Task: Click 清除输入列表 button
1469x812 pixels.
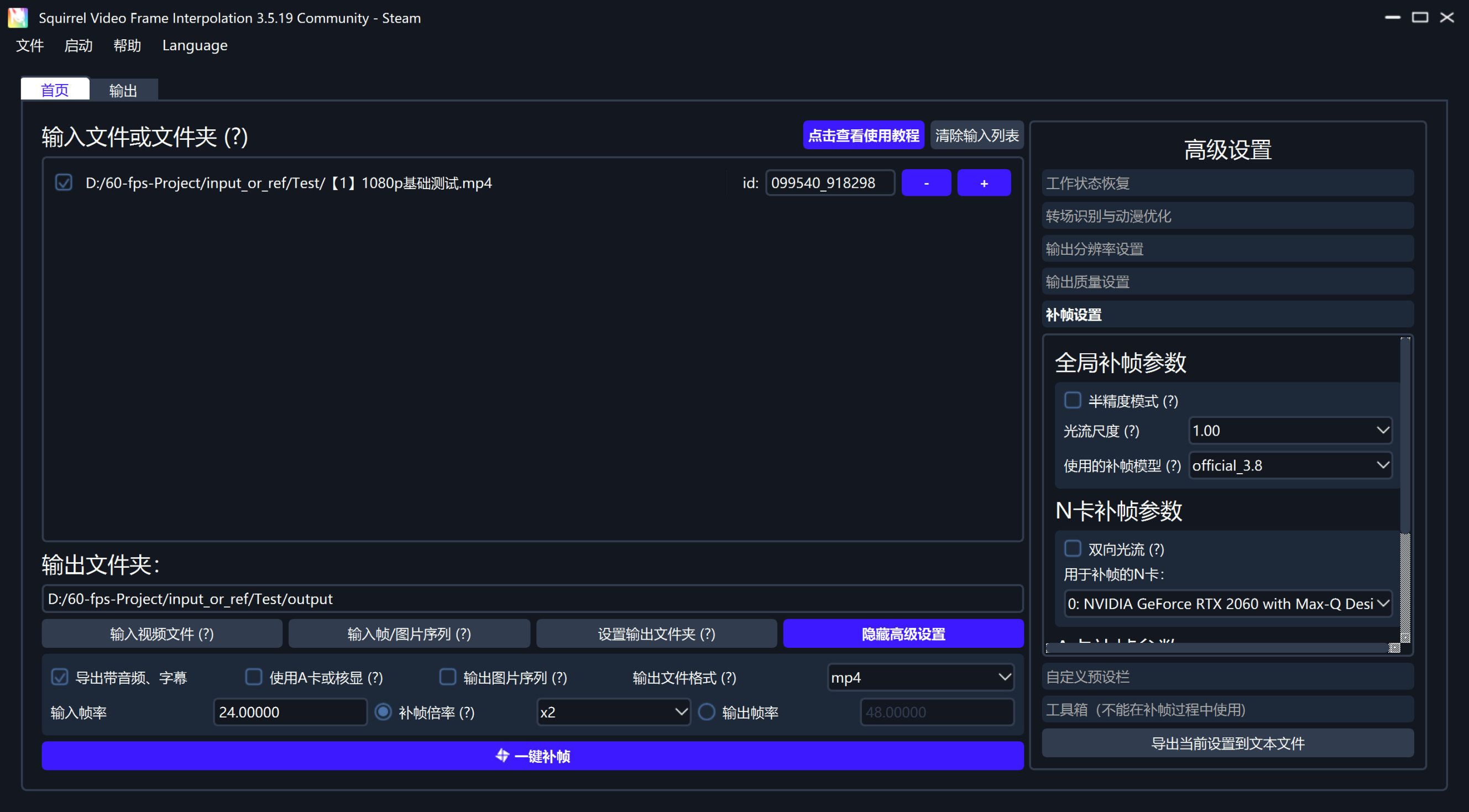Action: (x=976, y=135)
